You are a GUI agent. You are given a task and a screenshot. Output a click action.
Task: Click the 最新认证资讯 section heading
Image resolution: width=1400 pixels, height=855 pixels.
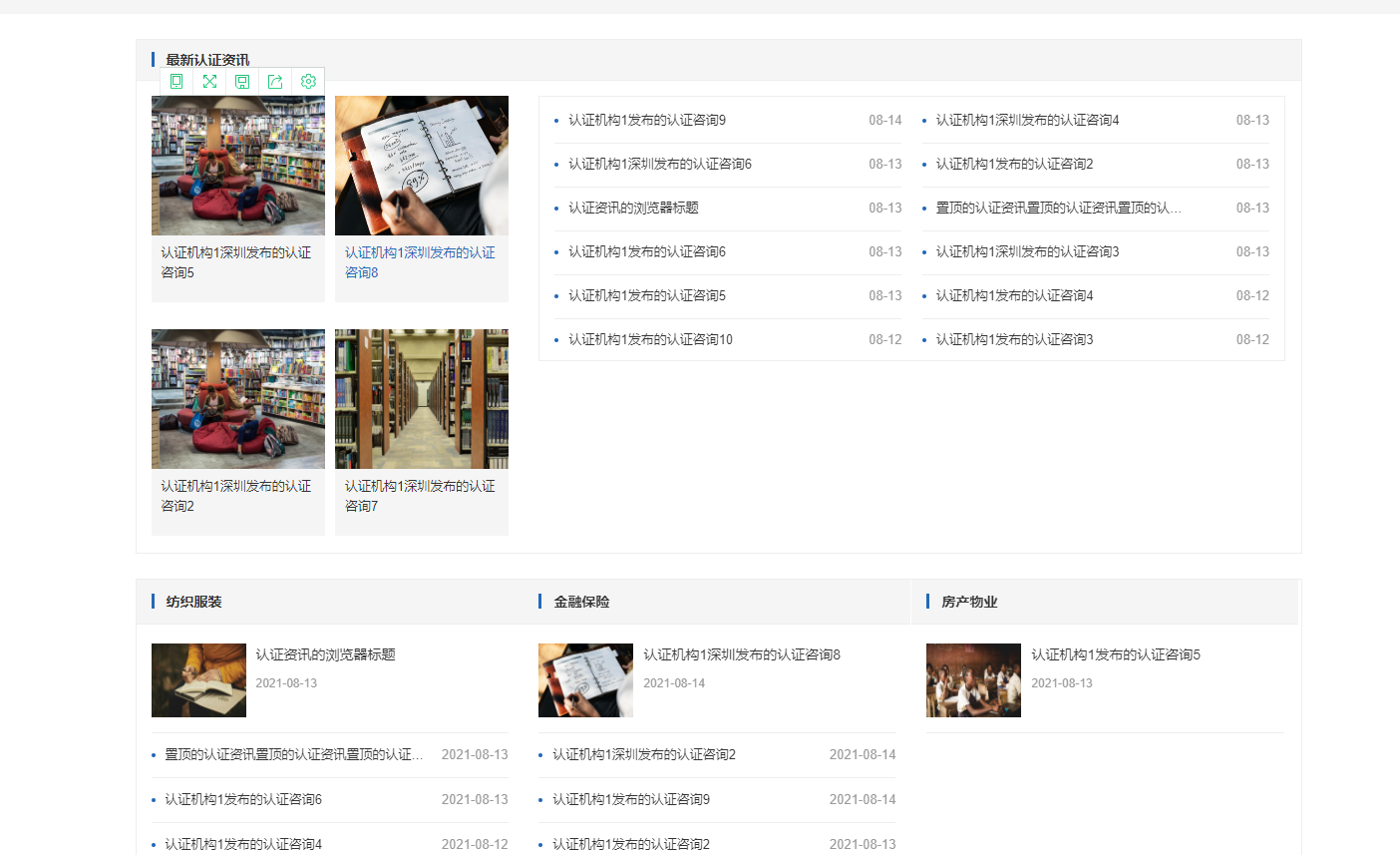coord(207,60)
